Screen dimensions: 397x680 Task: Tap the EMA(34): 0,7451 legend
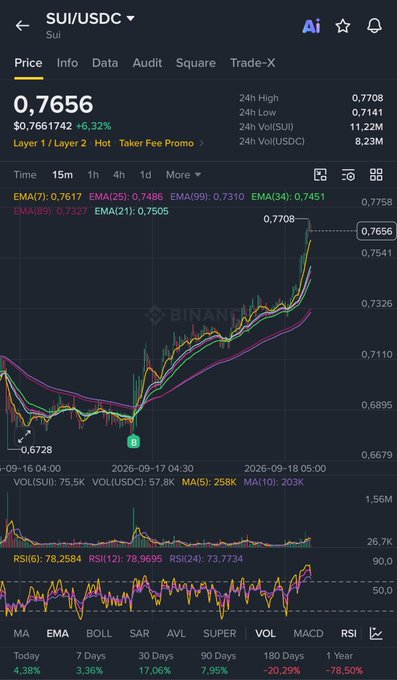click(288, 197)
